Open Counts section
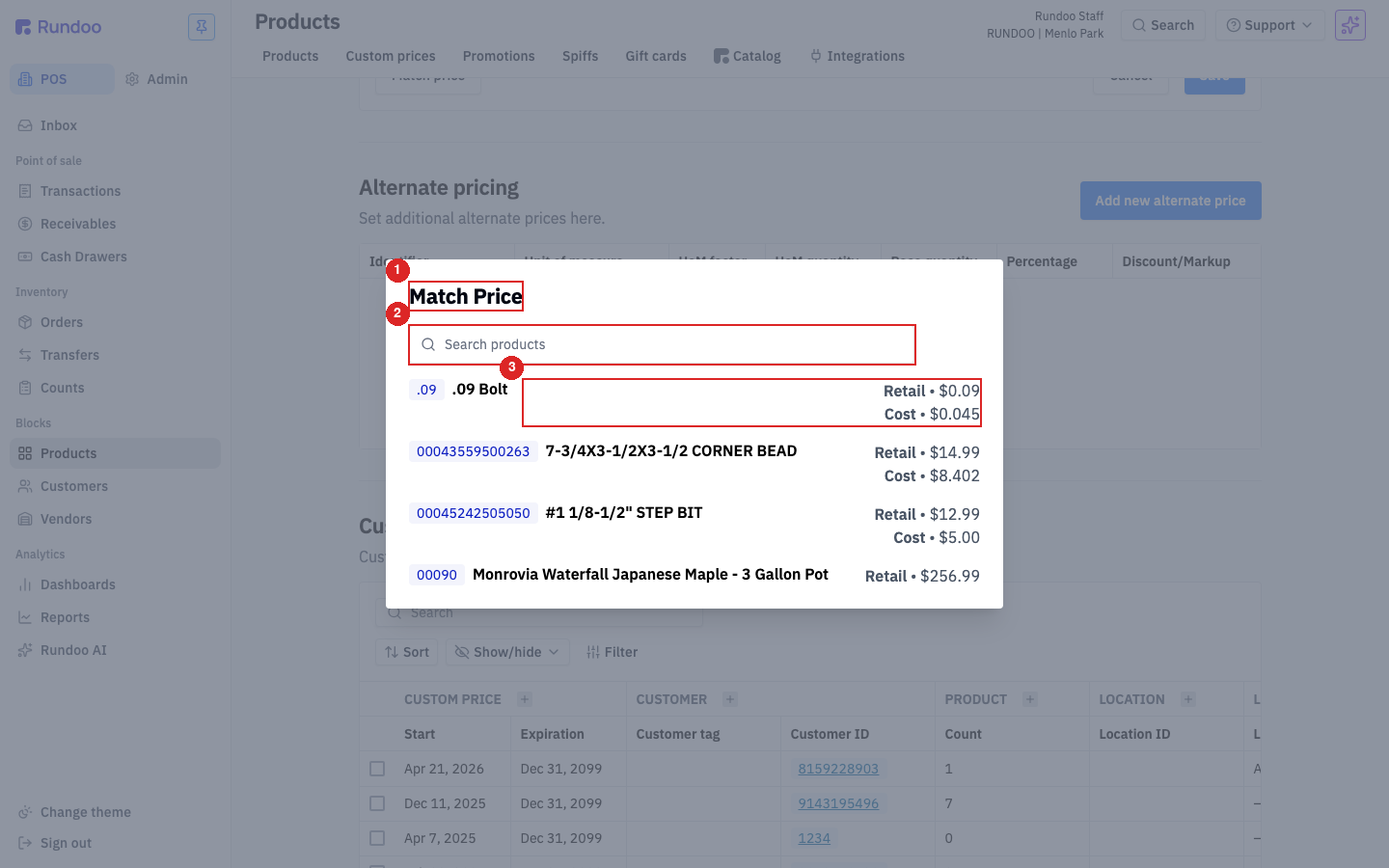Image resolution: width=1389 pixels, height=868 pixels. click(x=115, y=388)
